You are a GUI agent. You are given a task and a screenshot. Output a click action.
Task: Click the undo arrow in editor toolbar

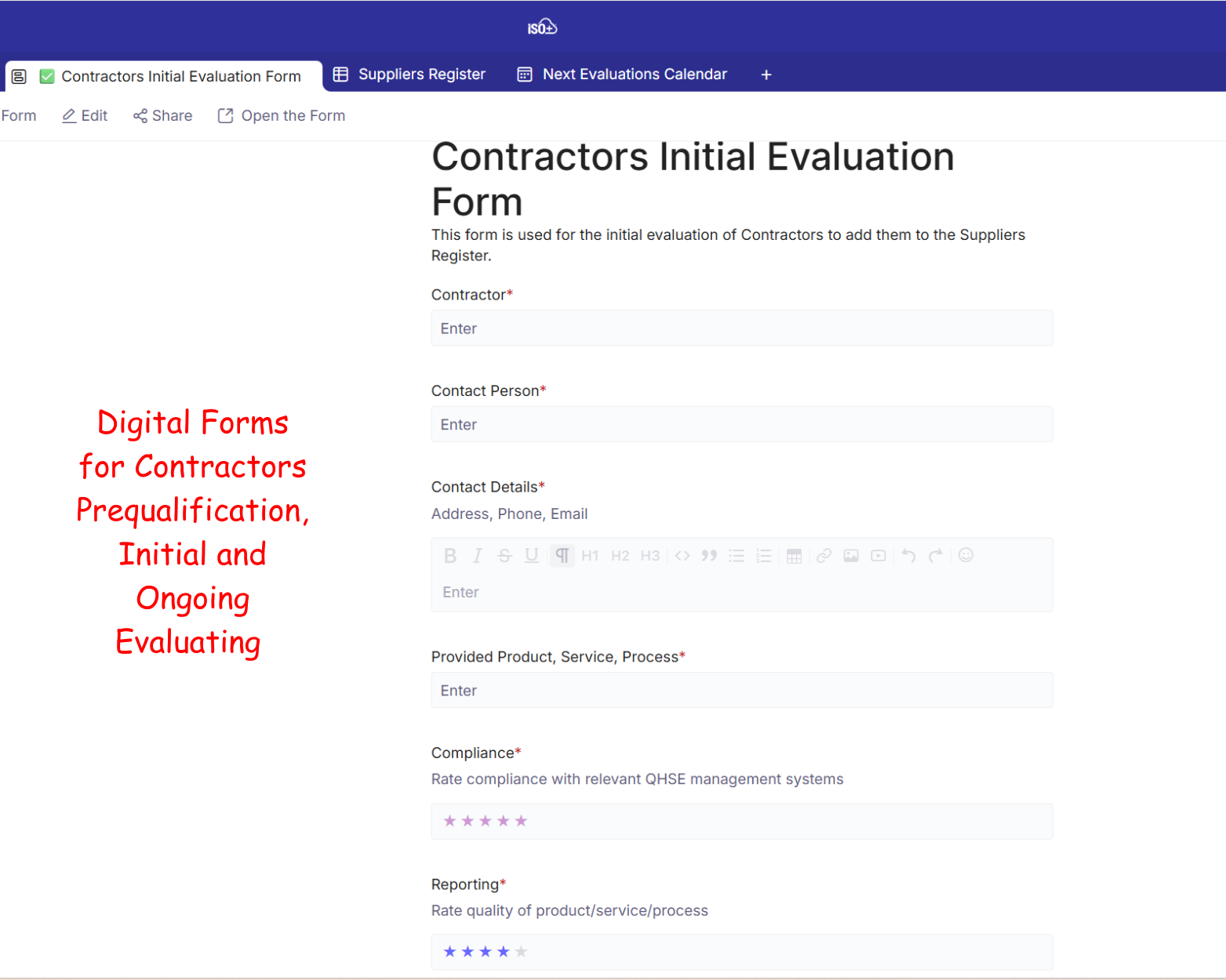[908, 556]
